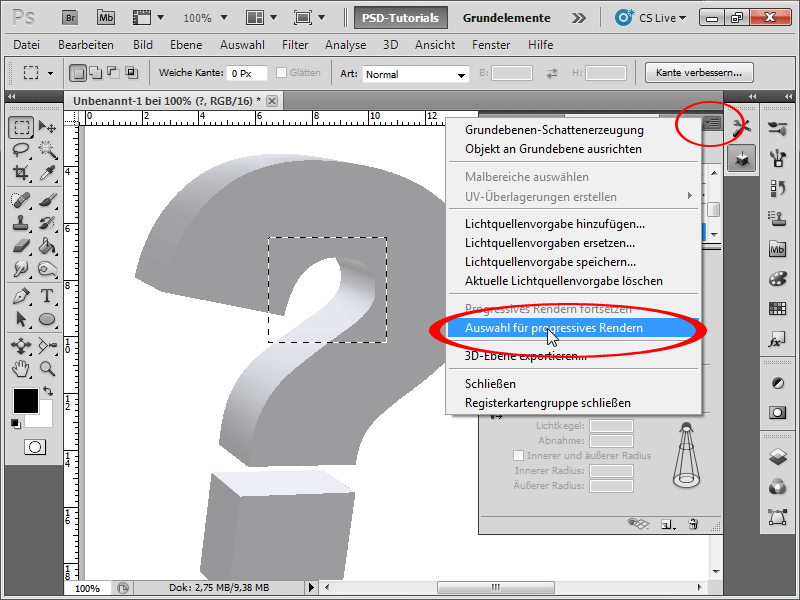Choose Subtract from selection mode
The width and height of the screenshot is (800, 600).
[x=113, y=73]
